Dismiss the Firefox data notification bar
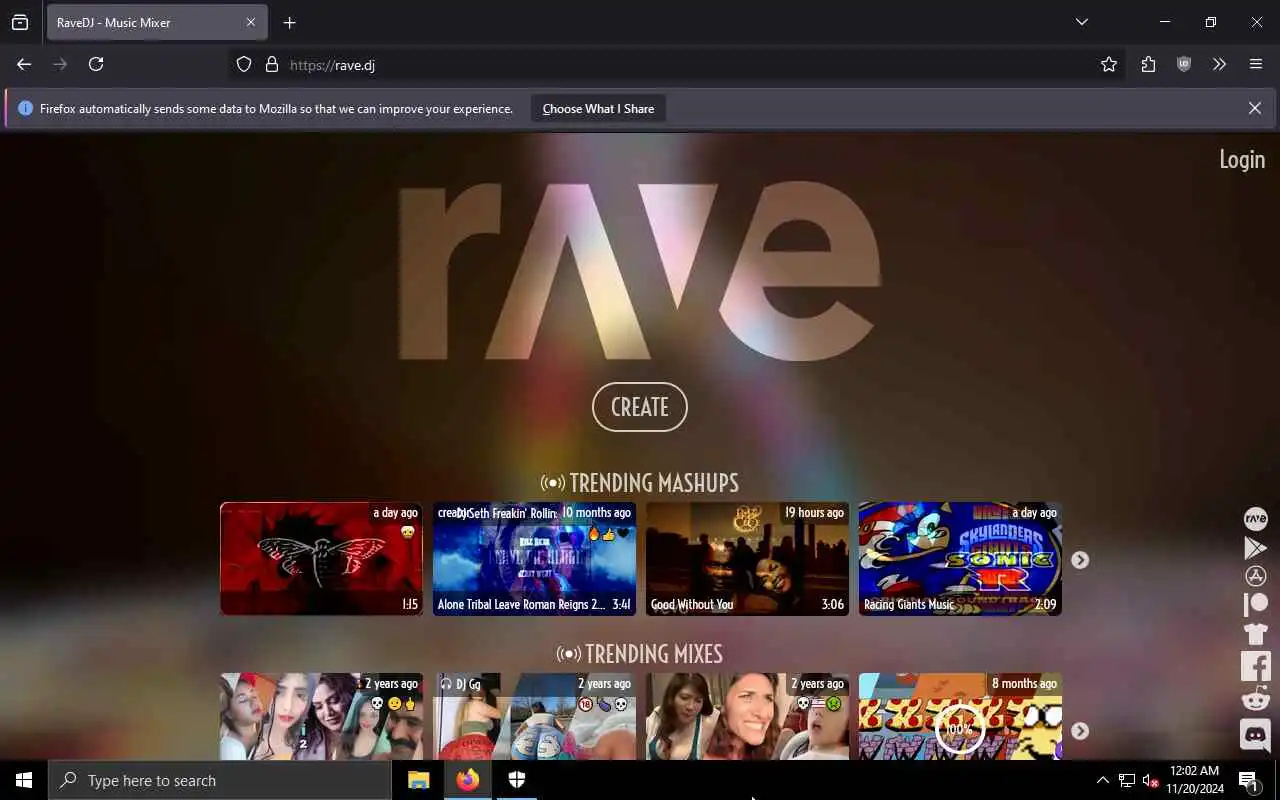This screenshot has height=800, width=1280. pos(1255,108)
